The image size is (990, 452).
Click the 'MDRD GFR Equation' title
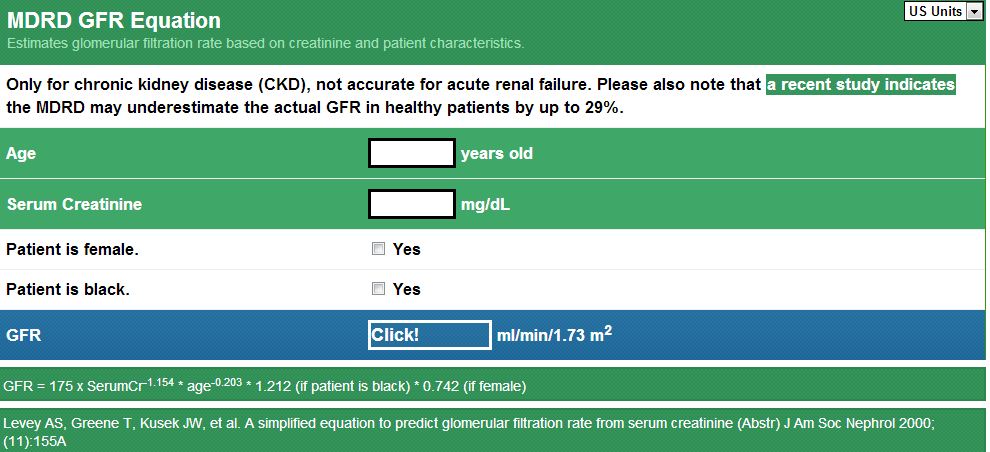point(114,20)
